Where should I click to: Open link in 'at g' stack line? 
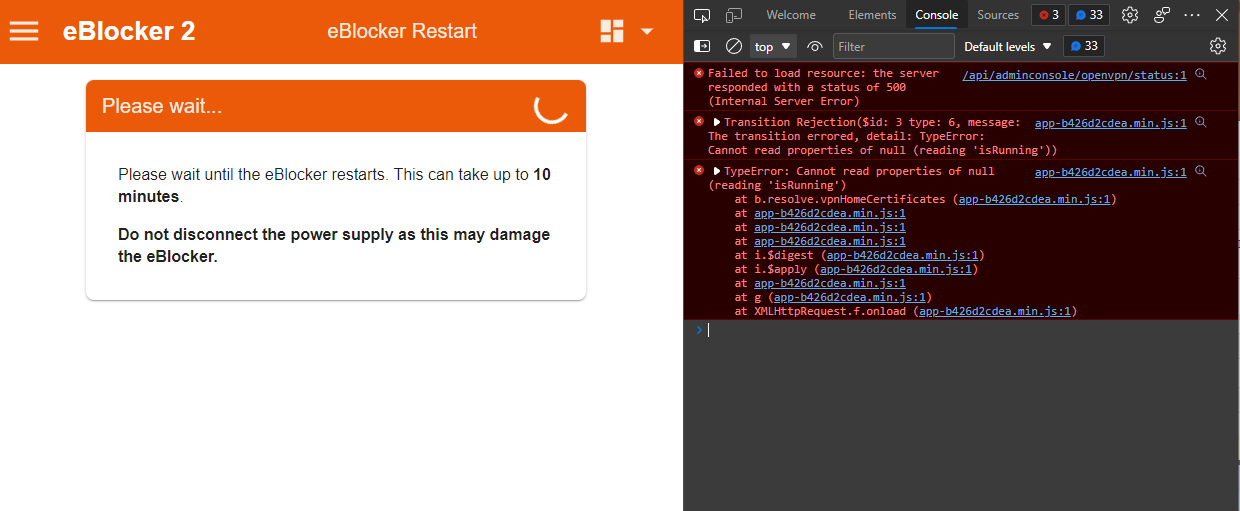(849, 297)
